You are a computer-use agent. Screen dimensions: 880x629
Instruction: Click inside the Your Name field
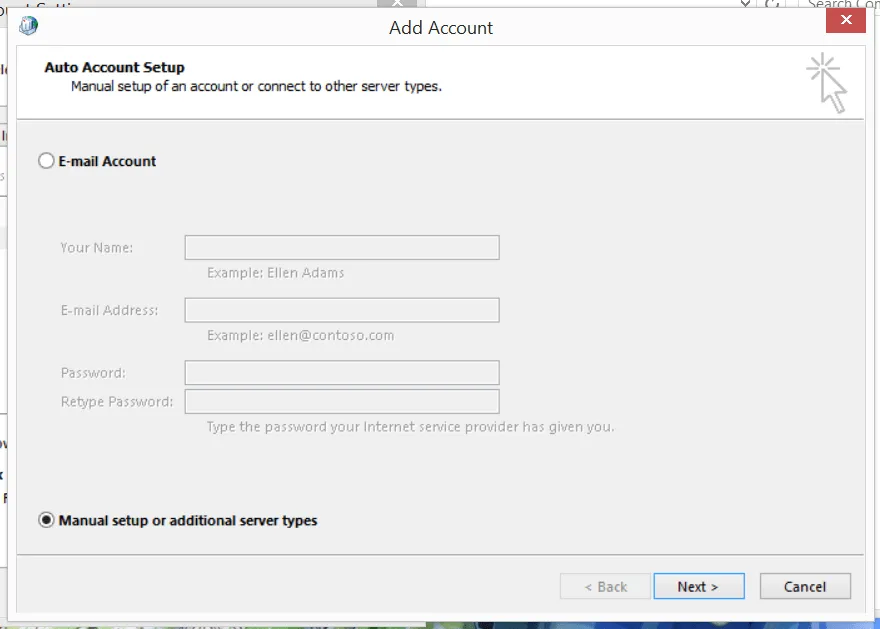click(341, 247)
